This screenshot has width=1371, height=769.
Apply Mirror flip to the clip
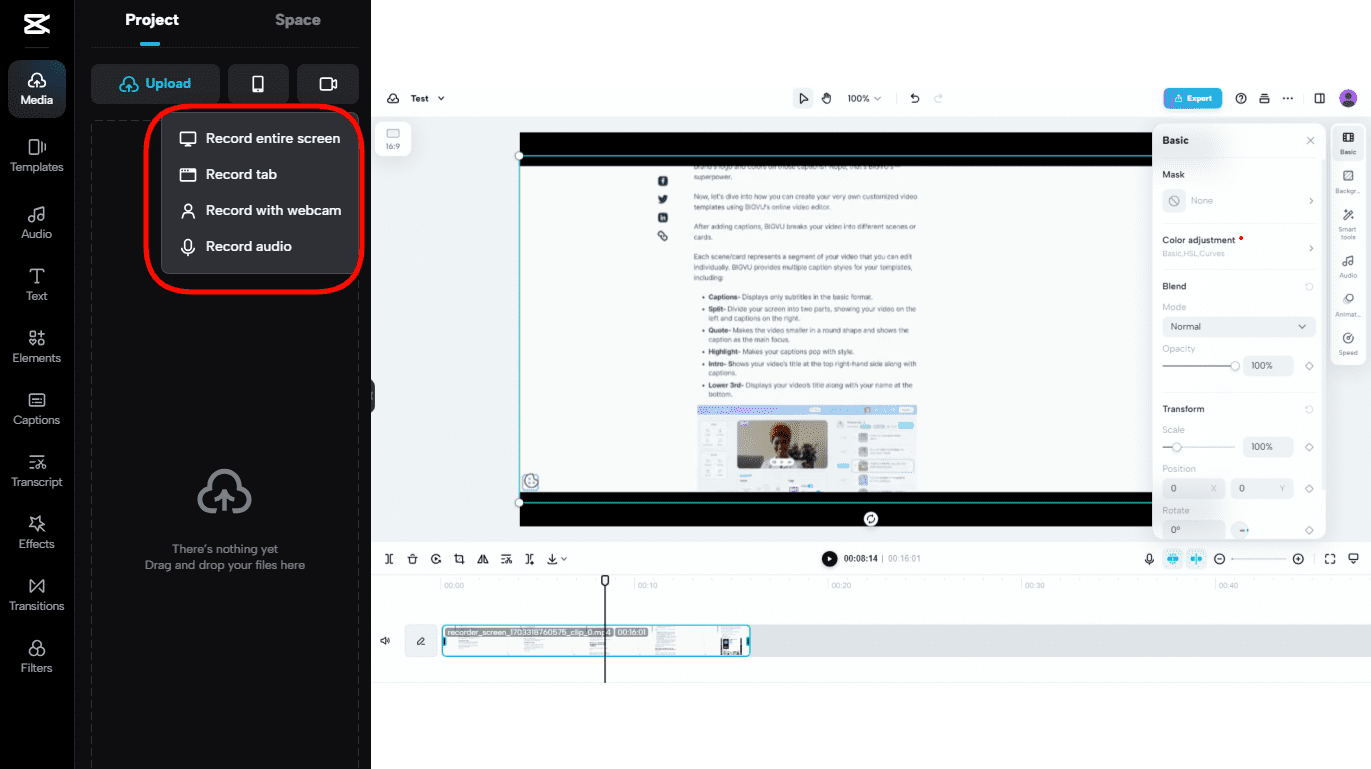pyautogui.click(x=482, y=558)
